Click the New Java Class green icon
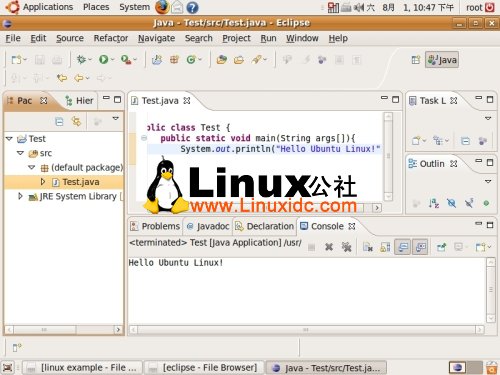Viewport: 500px width, 375px height. tap(191, 60)
